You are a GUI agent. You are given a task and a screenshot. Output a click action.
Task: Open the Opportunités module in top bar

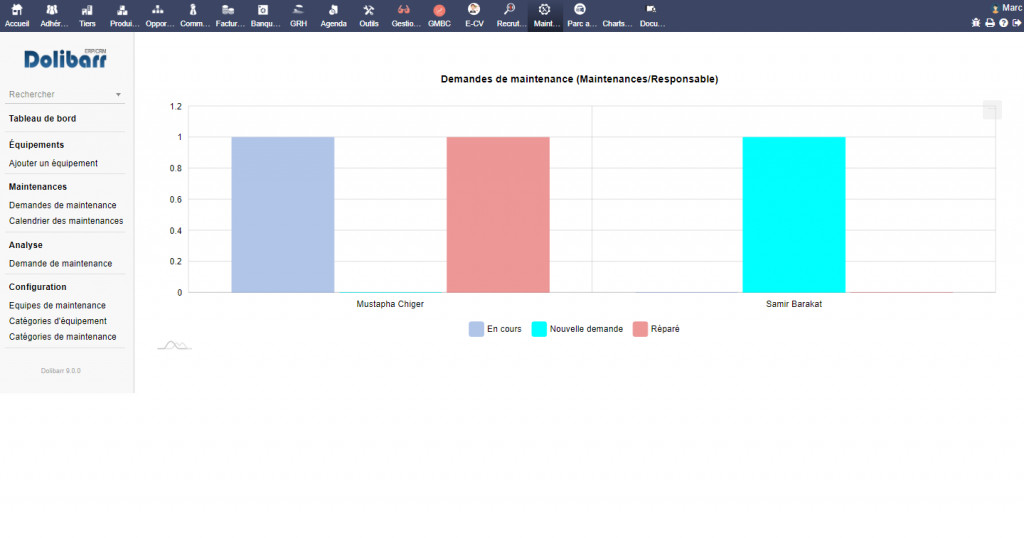[x=158, y=16]
